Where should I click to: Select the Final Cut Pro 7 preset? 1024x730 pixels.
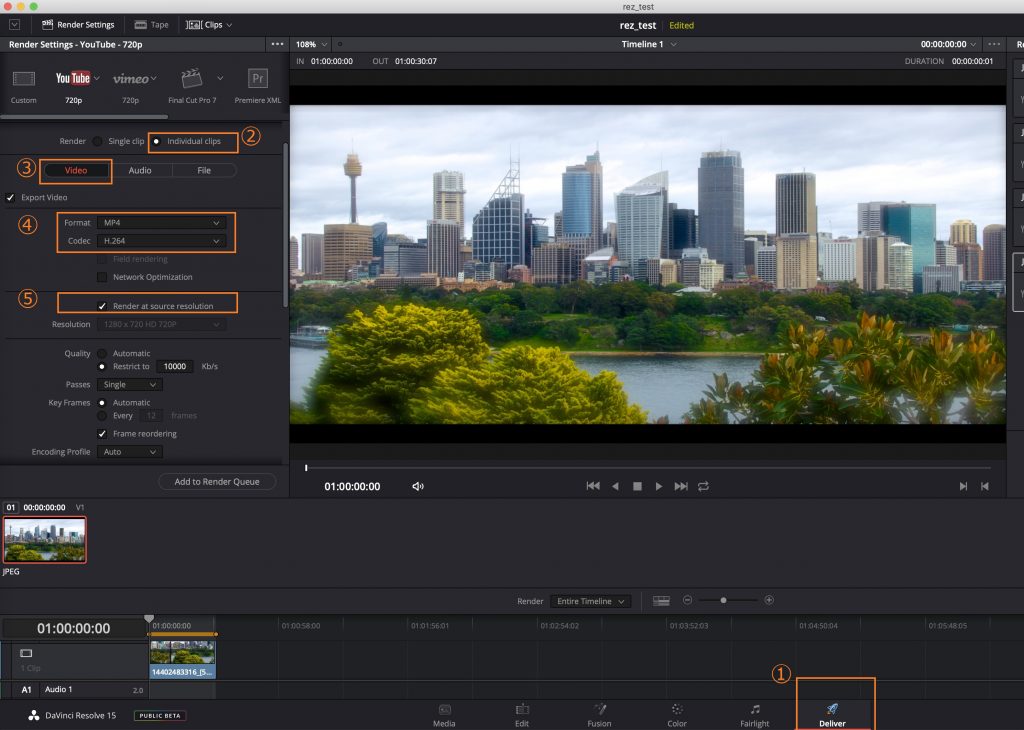(192, 86)
